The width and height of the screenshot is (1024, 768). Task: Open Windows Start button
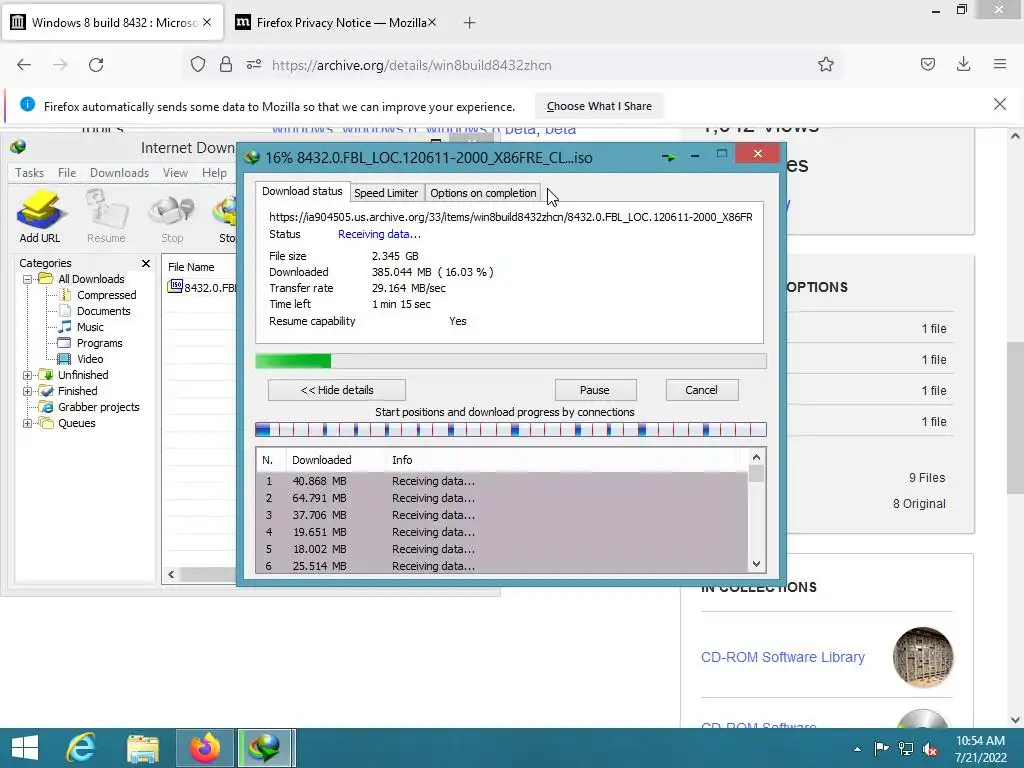click(x=25, y=748)
